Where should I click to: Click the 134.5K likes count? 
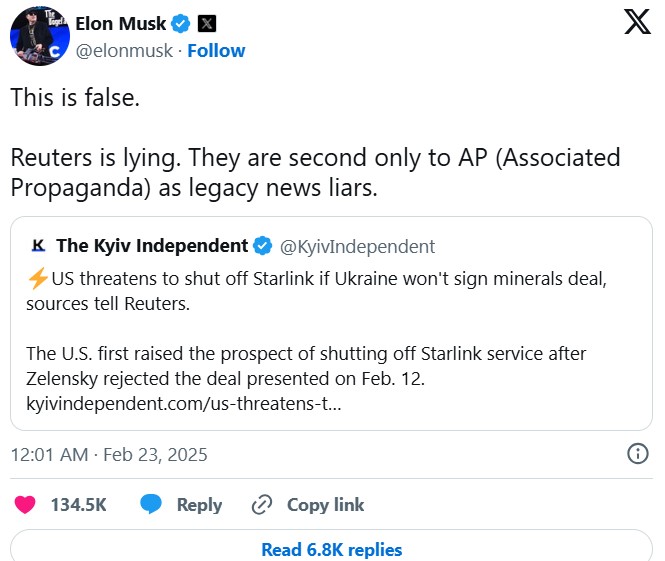coord(79,505)
